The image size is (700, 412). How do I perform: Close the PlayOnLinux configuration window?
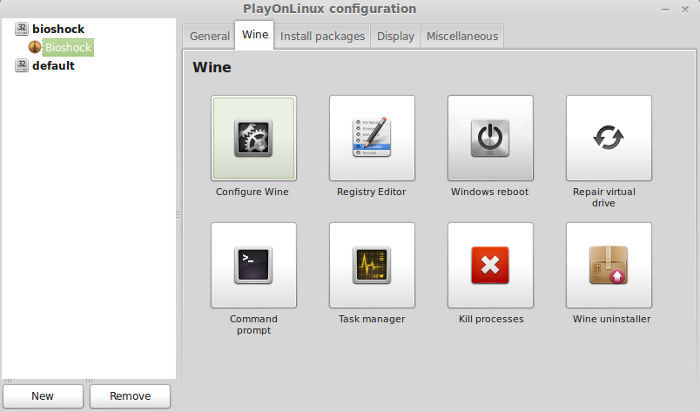(x=685, y=9)
